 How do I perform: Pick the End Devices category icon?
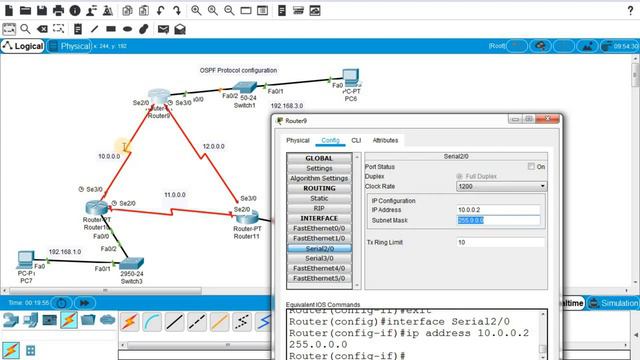coord(31,320)
